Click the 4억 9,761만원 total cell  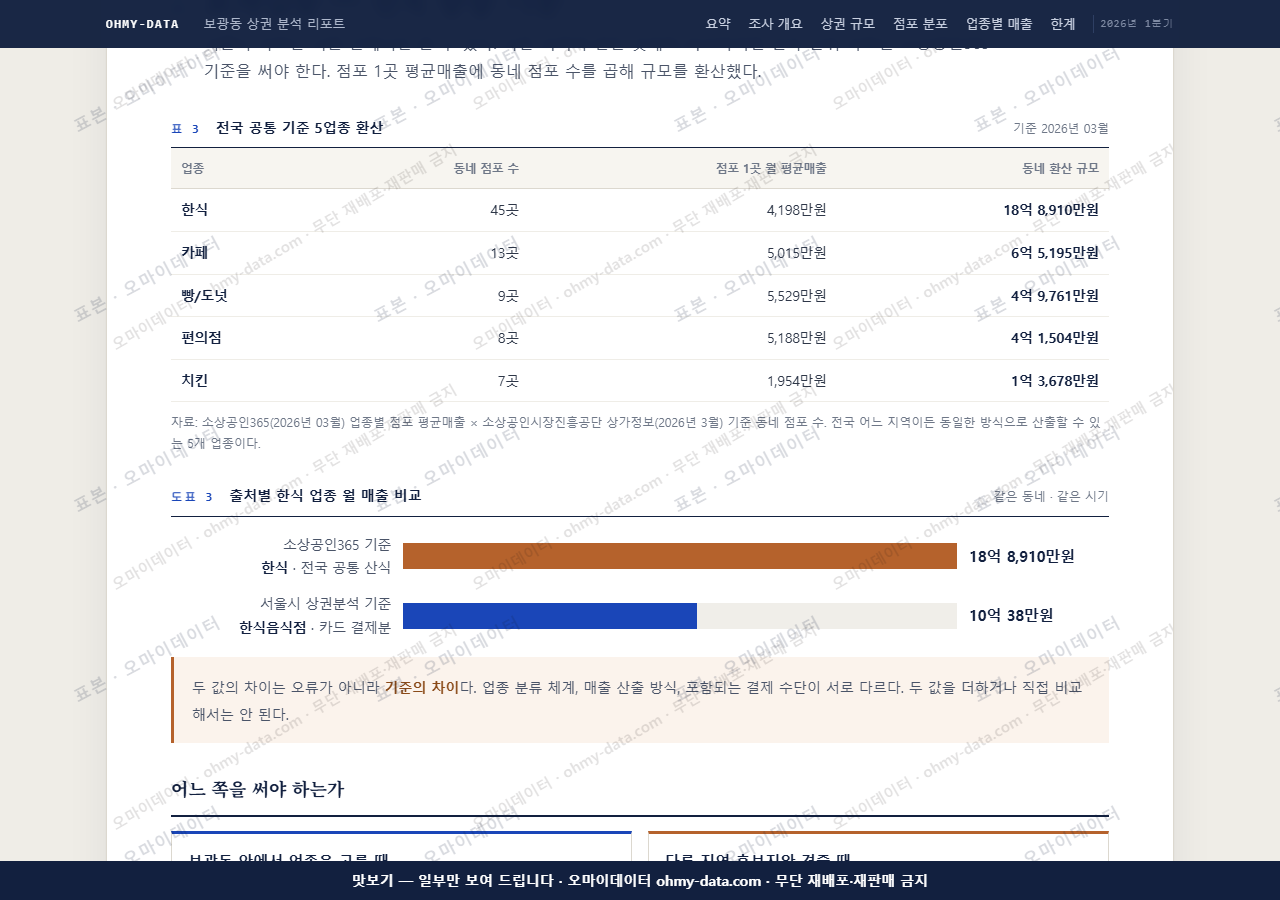click(x=1054, y=295)
